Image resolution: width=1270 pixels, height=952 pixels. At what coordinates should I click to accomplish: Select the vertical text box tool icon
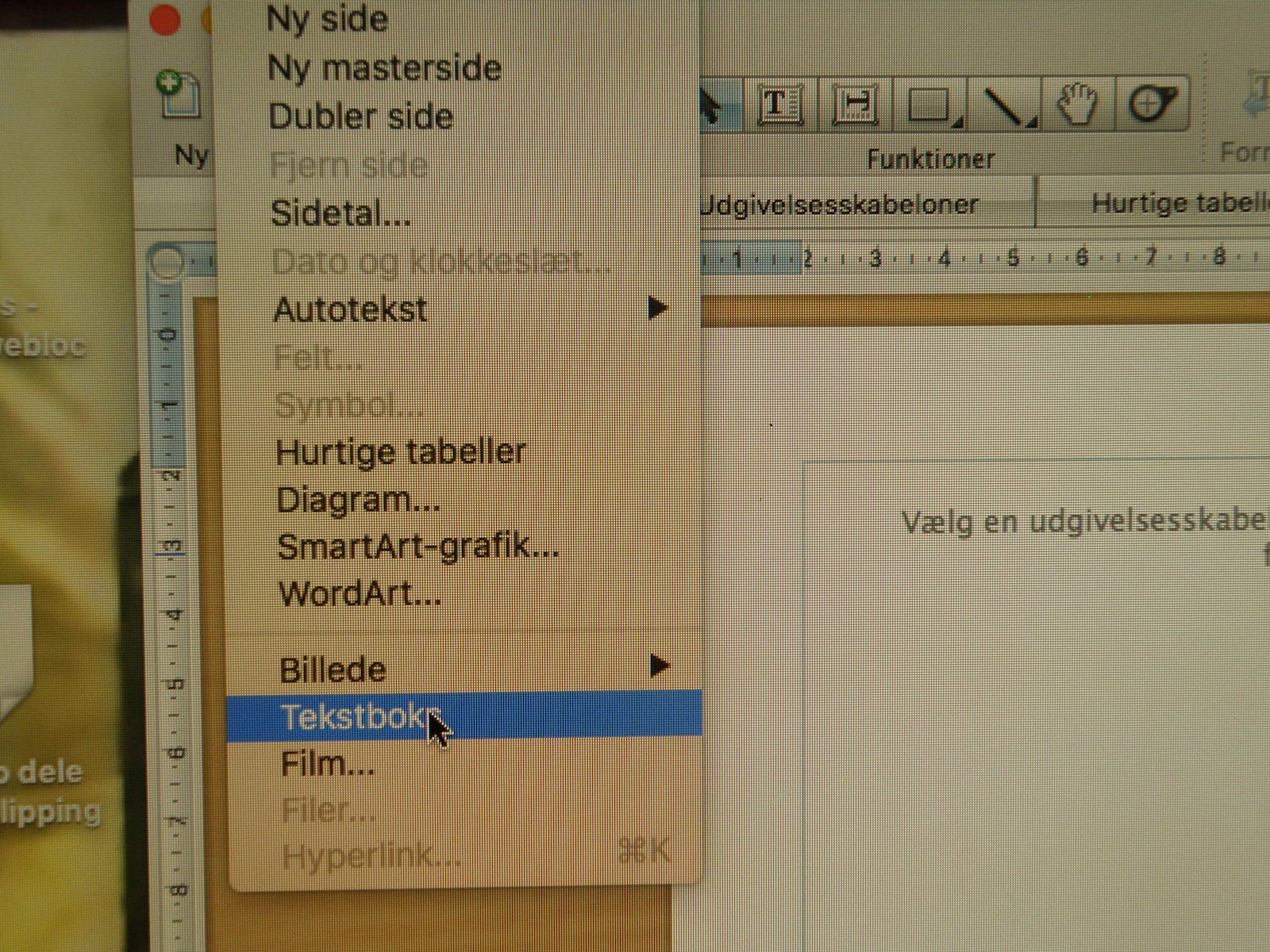(x=855, y=104)
